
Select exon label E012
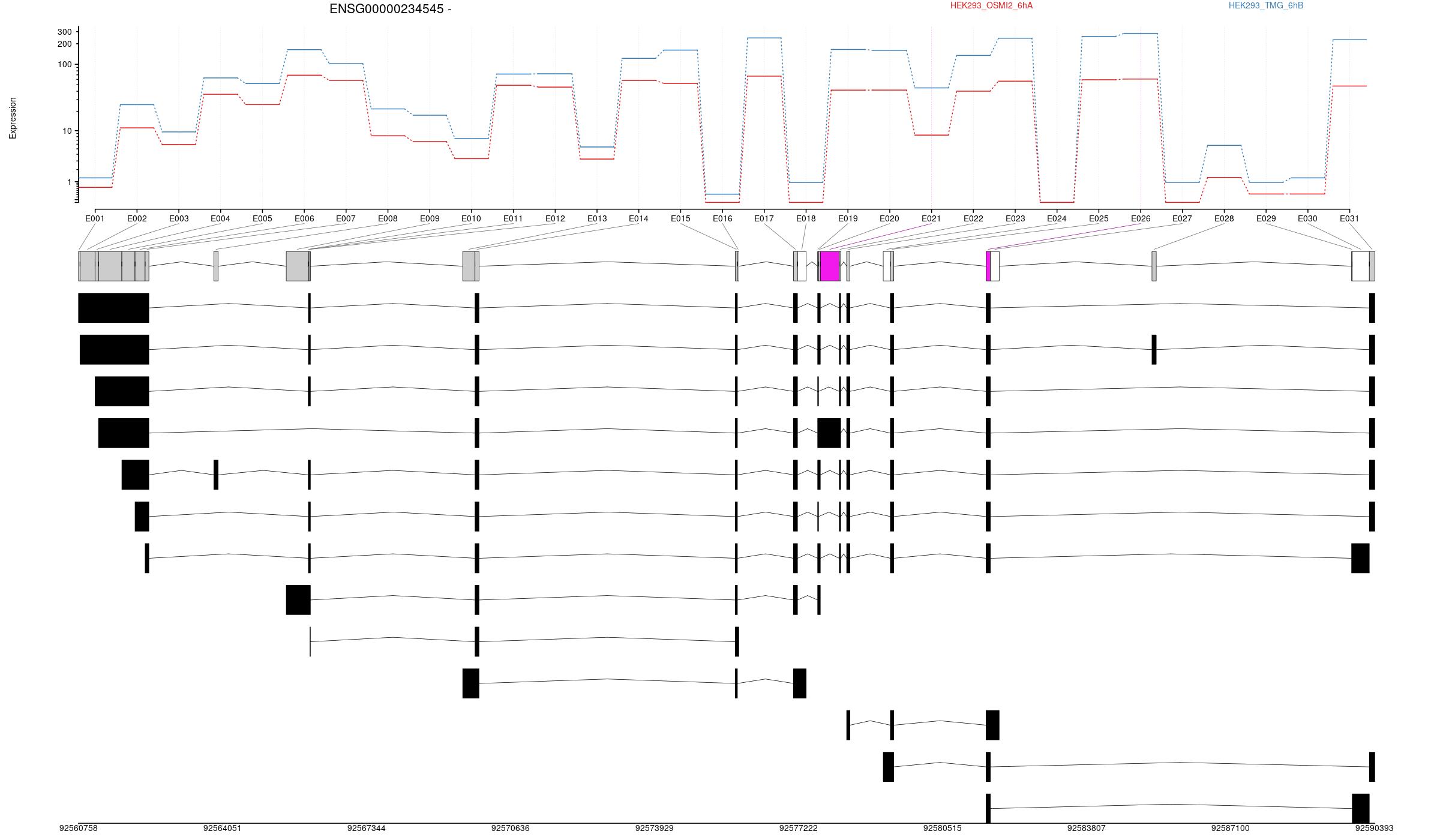pos(555,218)
